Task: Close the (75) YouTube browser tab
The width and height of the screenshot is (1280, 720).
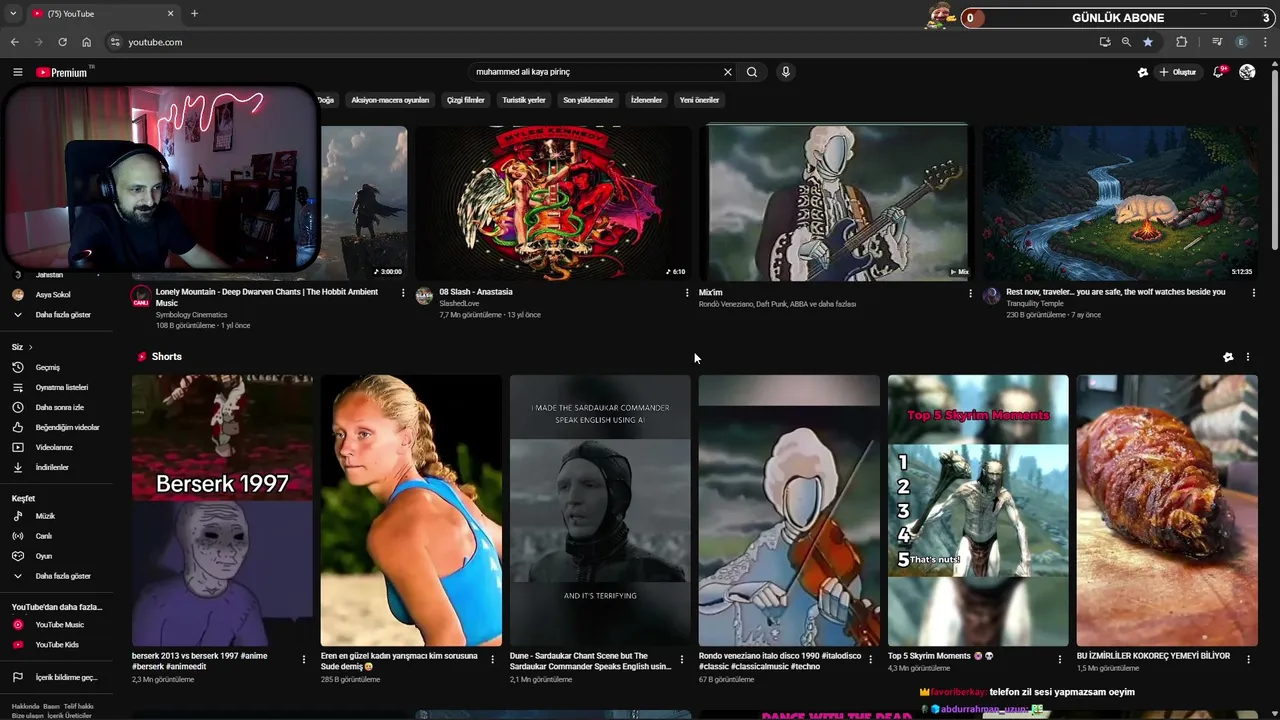Action: (170, 14)
